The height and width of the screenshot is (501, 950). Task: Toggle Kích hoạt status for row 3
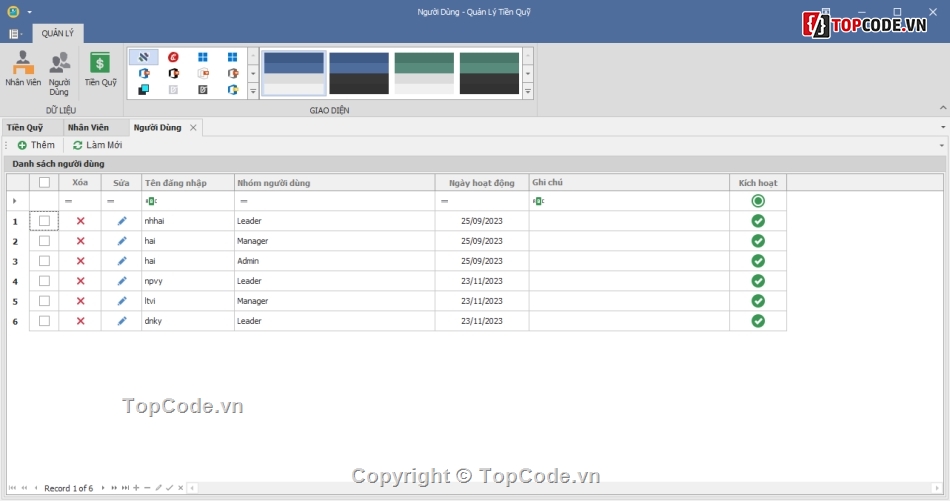pos(758,261)
